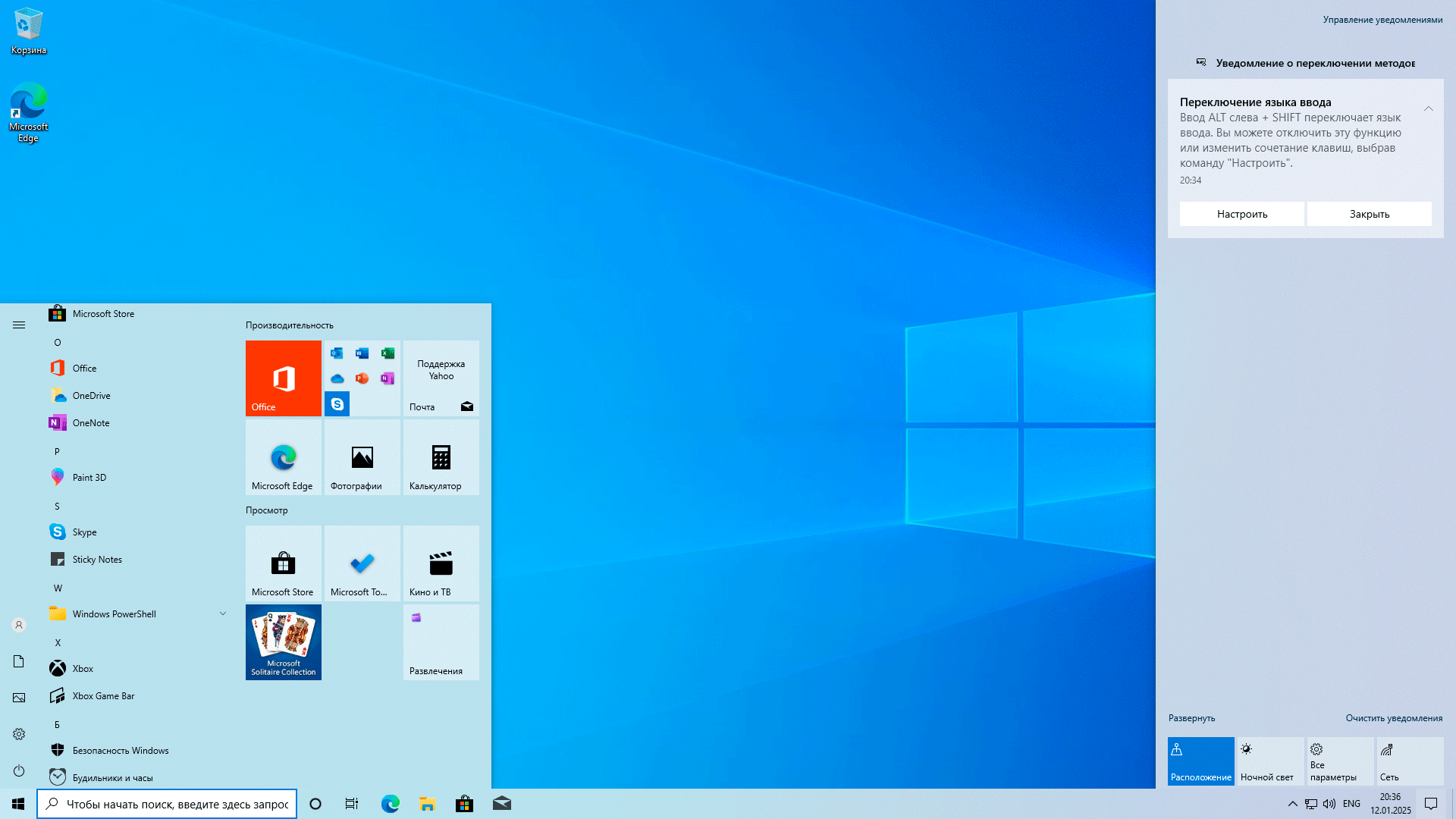This screenshot has width=1456, height=819.
Task: Open the Office tile in Start menu
Action: pyautogui.click(x=283, y=378)
